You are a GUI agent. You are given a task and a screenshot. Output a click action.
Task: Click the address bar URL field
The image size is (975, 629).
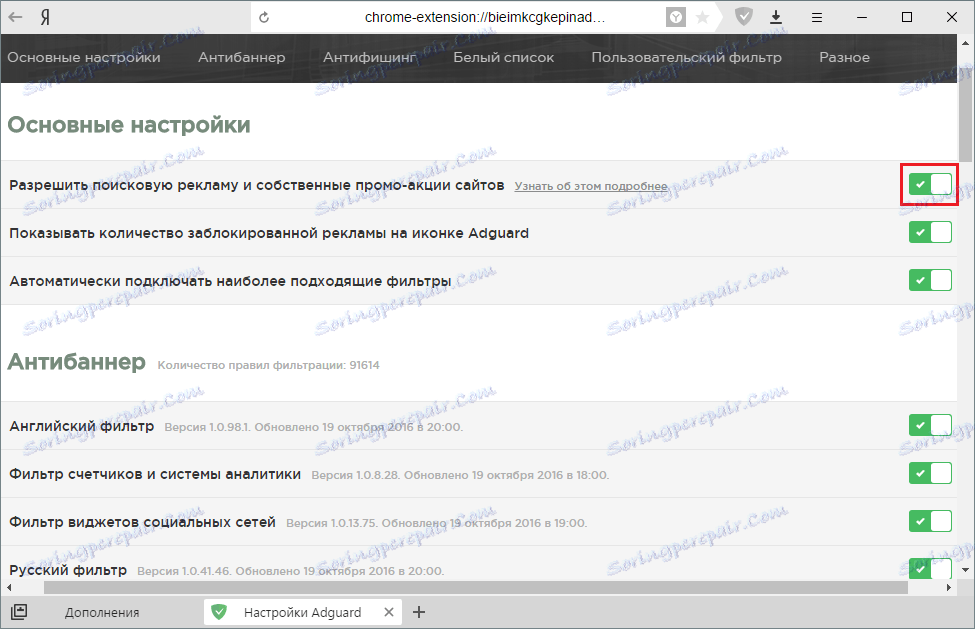(x=484, y=17)
